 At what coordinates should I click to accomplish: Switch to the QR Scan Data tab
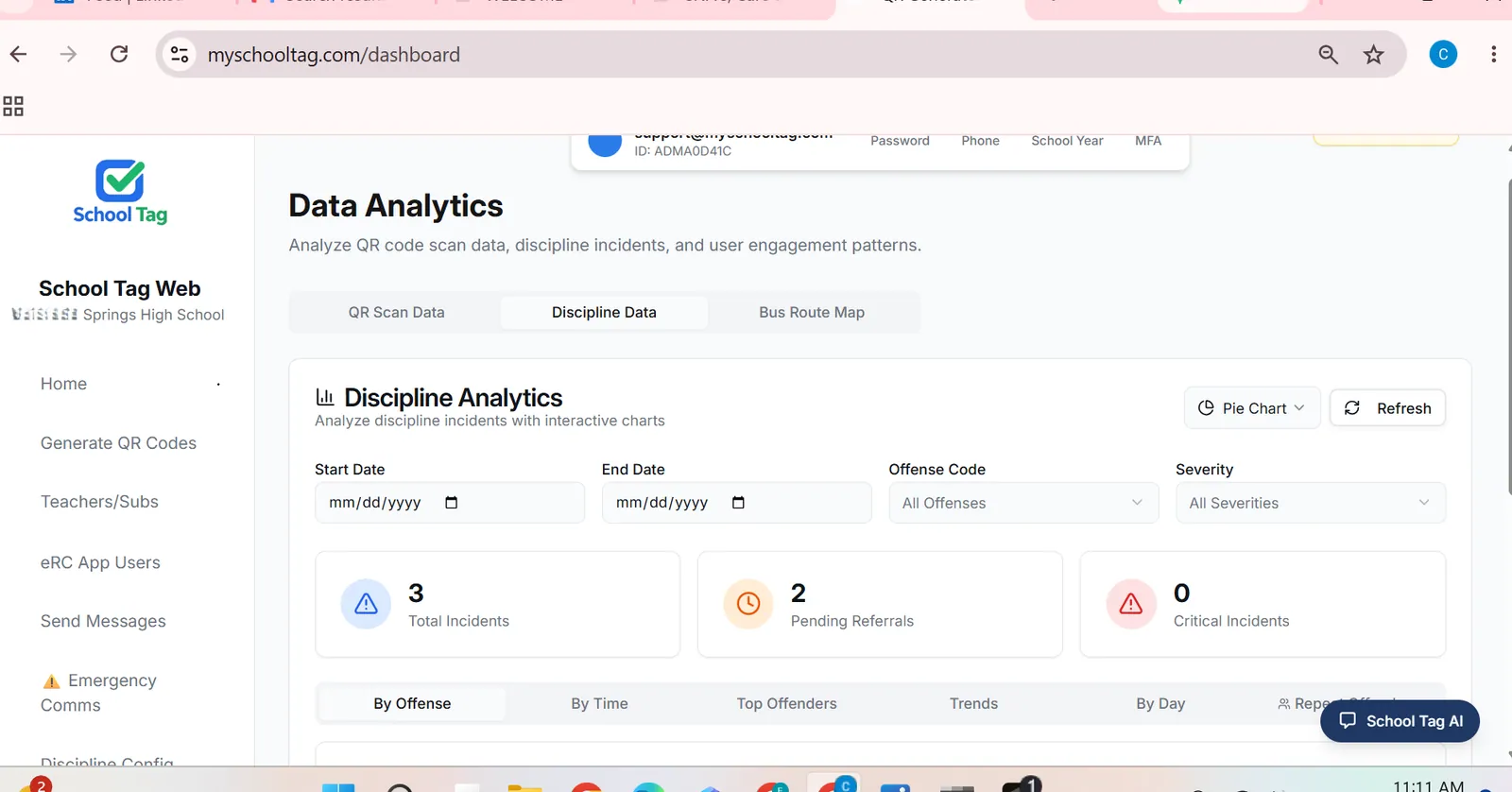tap(397, 313)
